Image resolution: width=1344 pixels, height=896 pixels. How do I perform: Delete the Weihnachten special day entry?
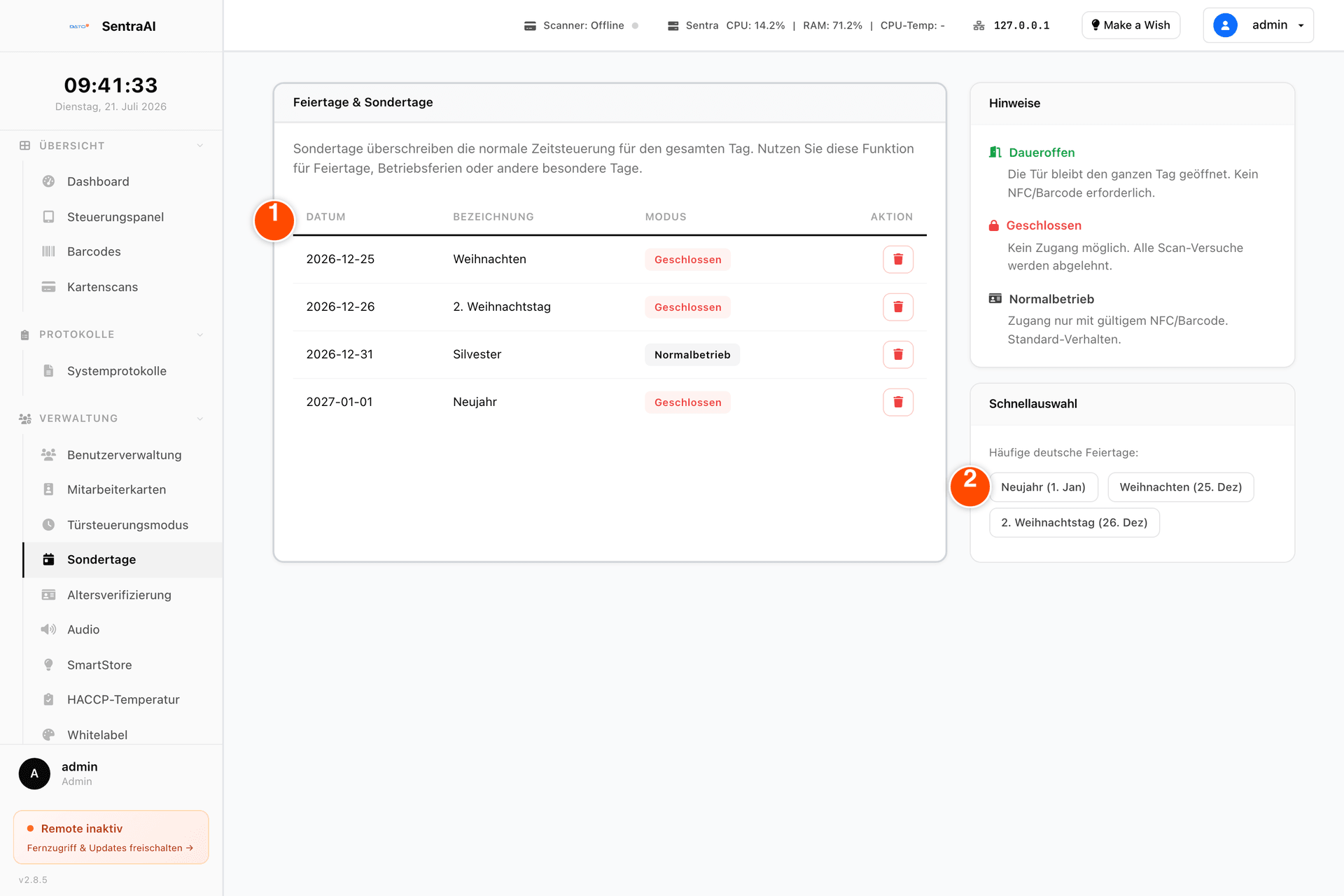tap(898, 260)
